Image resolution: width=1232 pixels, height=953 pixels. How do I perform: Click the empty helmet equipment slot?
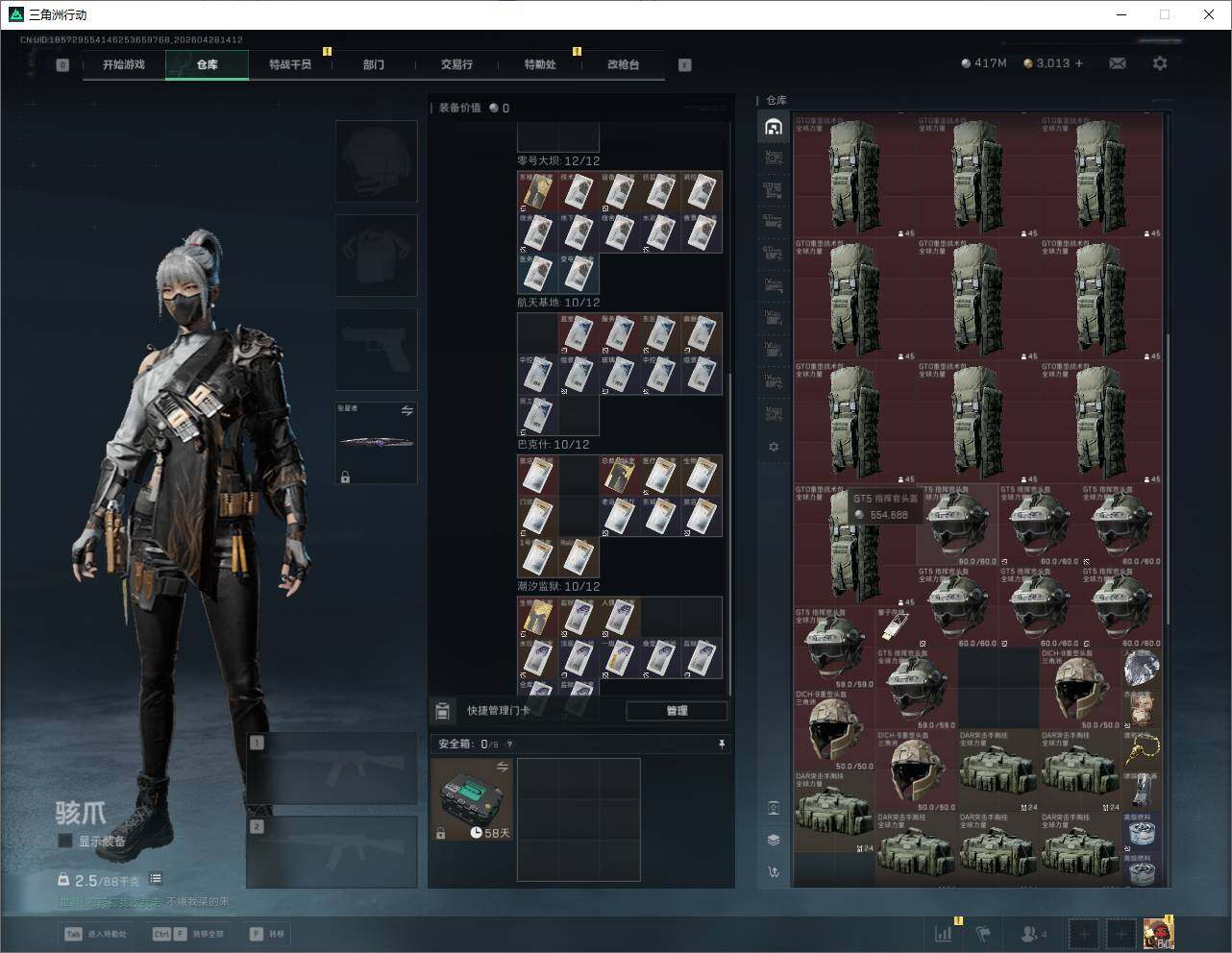pyautogui.click(x=376, y=160)
